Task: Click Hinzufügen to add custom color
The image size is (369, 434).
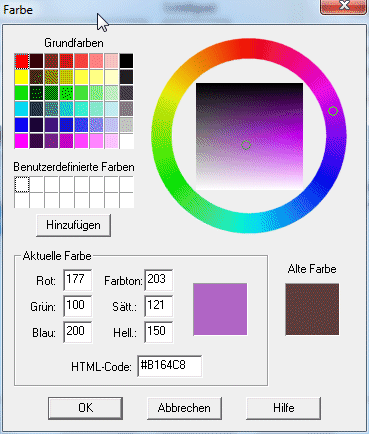Action: click(x=73, y=225)
